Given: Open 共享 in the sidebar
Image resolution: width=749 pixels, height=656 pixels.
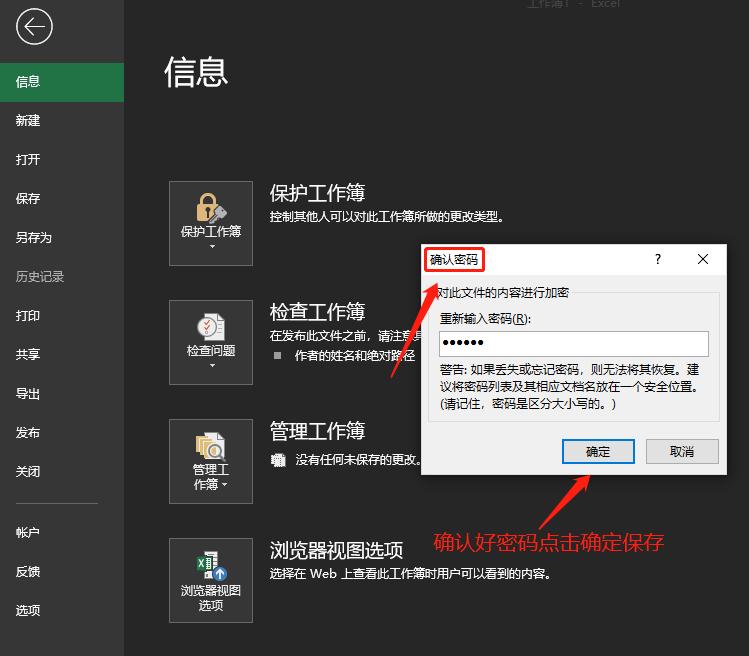Looking at the screenshot, I should 62,355.
